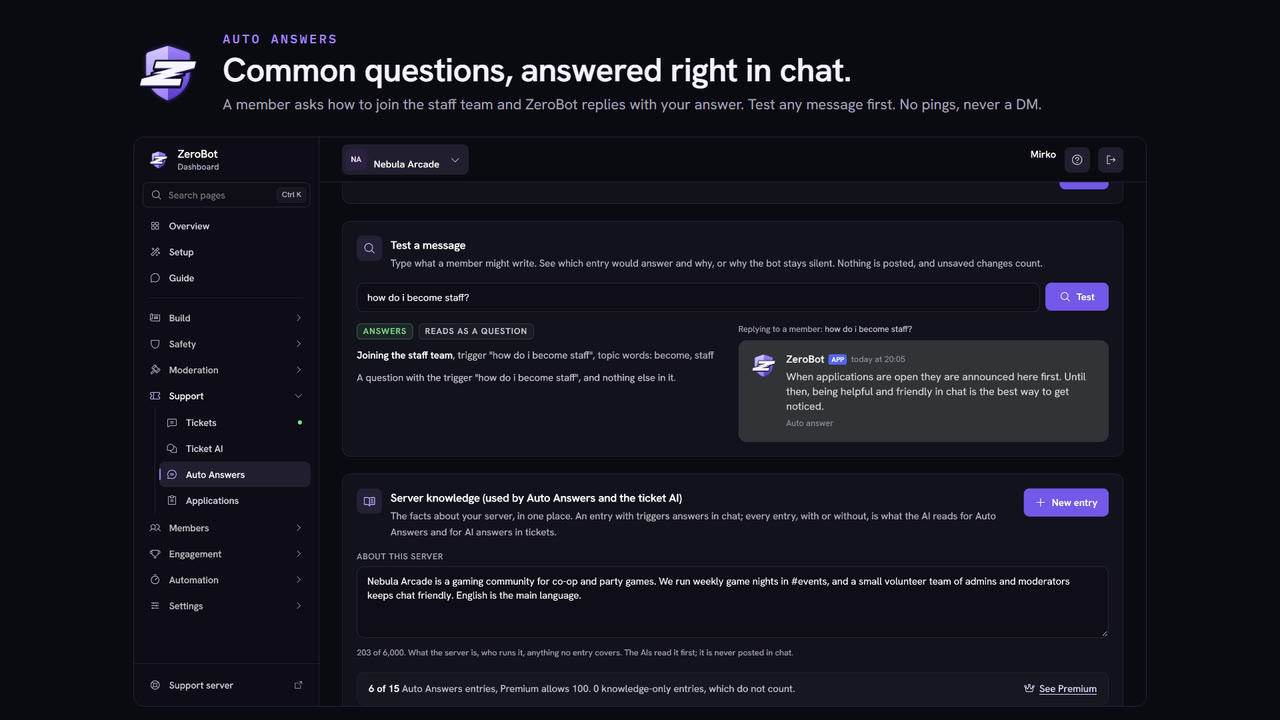Screen dimensions: 1280x720
Task: Expand the Build sidebar section
Action: [226, 318]
